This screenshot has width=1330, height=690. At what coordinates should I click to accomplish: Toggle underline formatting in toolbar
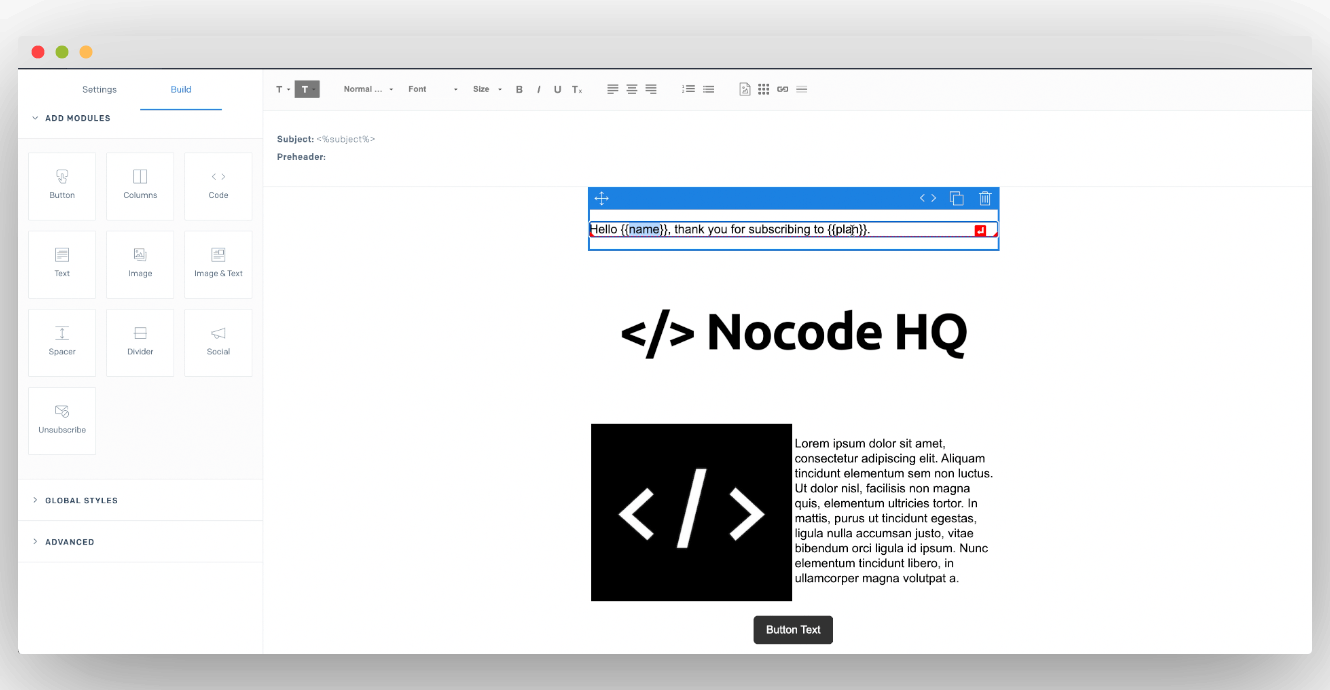pos(557,89)
